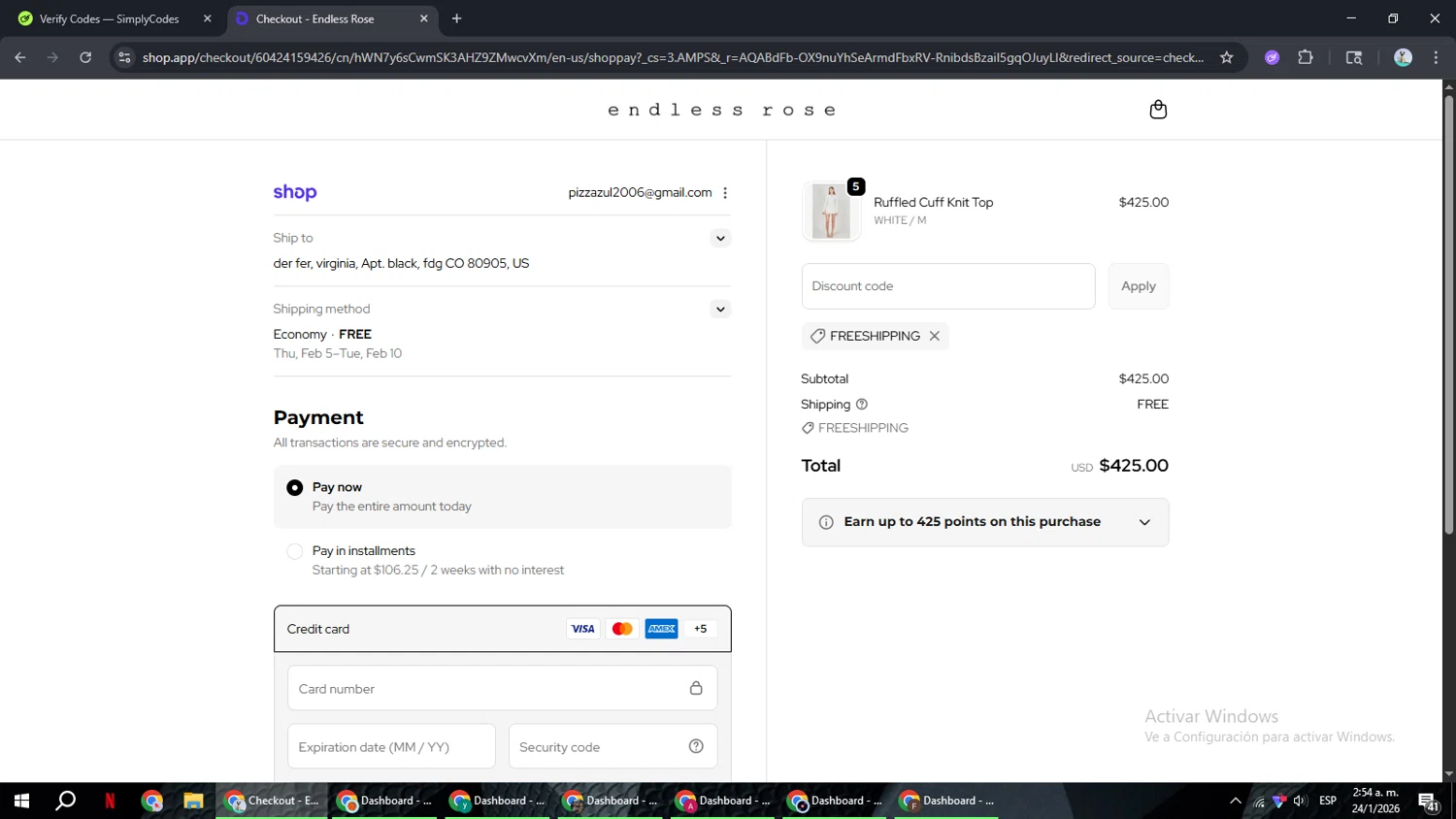Click the Card number field
The image size is (1456, 819).
pyautogui.click(x=502, y=689)
